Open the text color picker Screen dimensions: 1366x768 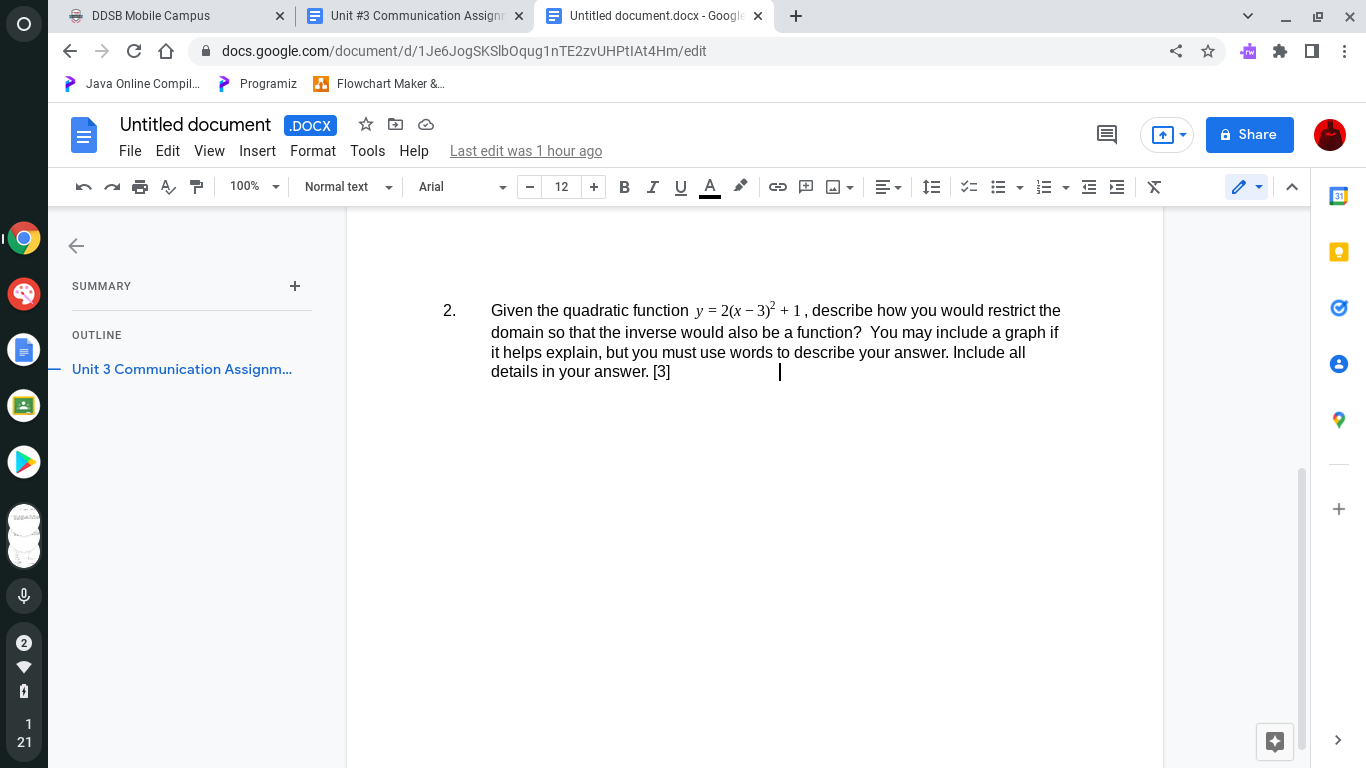click(709, 187)
